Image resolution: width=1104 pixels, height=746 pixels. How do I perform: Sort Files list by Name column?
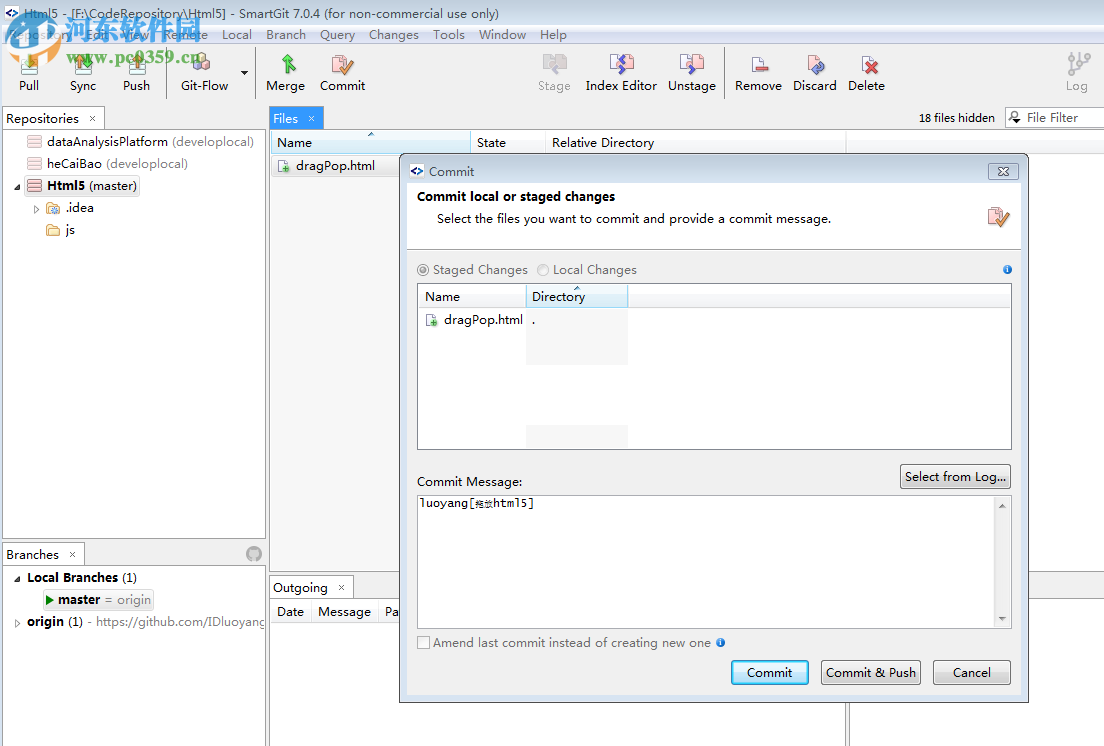tap(370, 142)
